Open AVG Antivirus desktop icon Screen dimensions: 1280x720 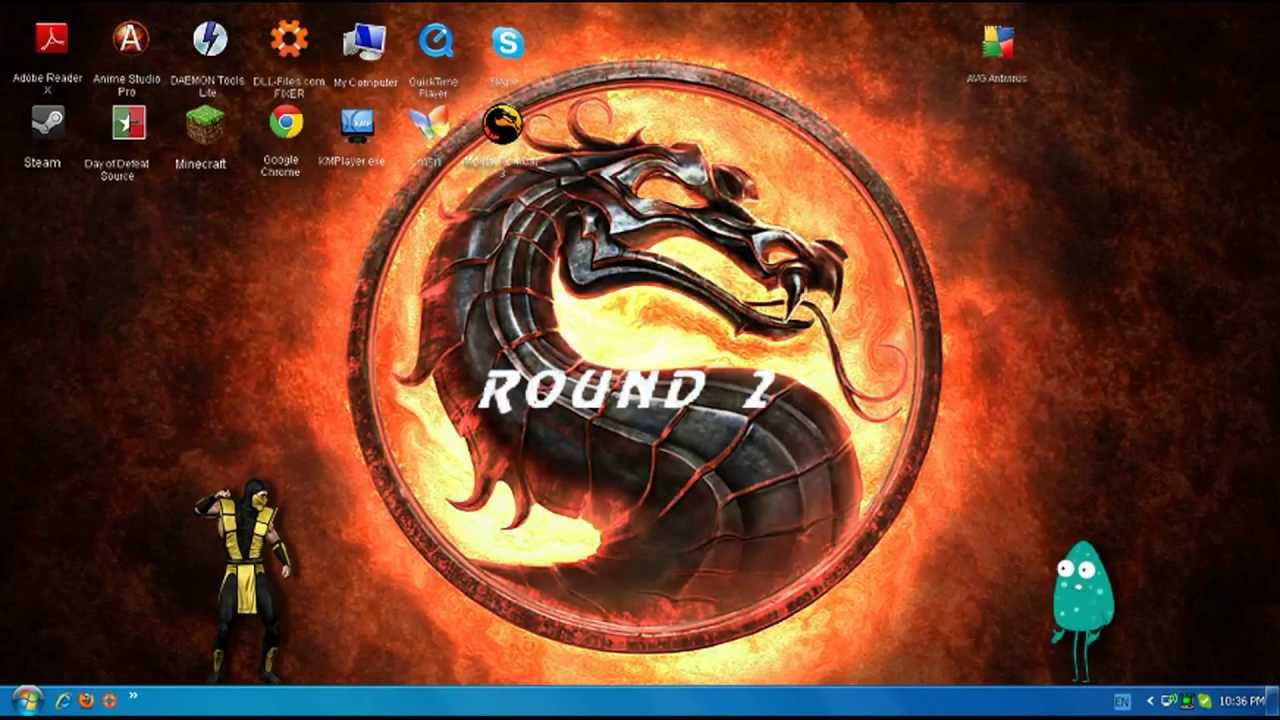coord(997,42)
